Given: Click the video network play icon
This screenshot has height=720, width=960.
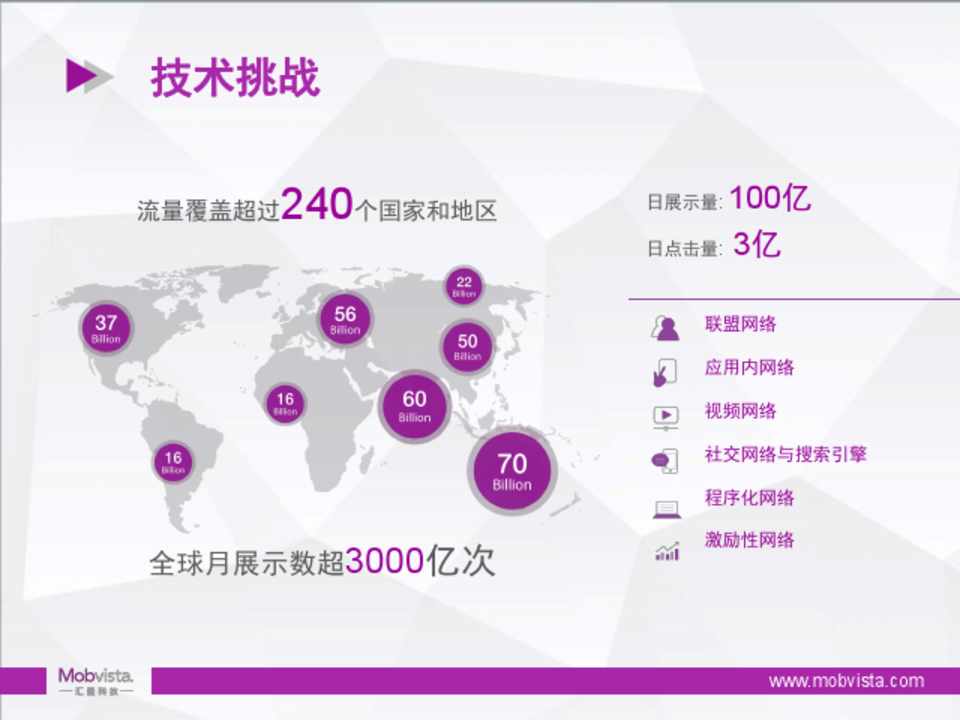Looking at the screenshot, I should click(x=665, y=415).
